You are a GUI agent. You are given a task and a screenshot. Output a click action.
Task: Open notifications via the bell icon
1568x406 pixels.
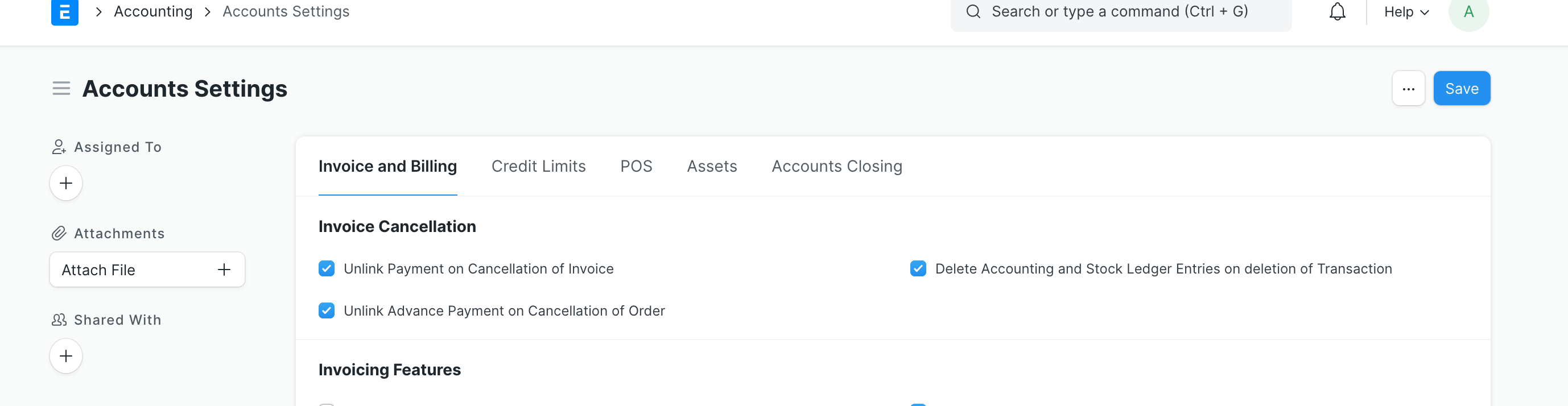[1336, 11]
